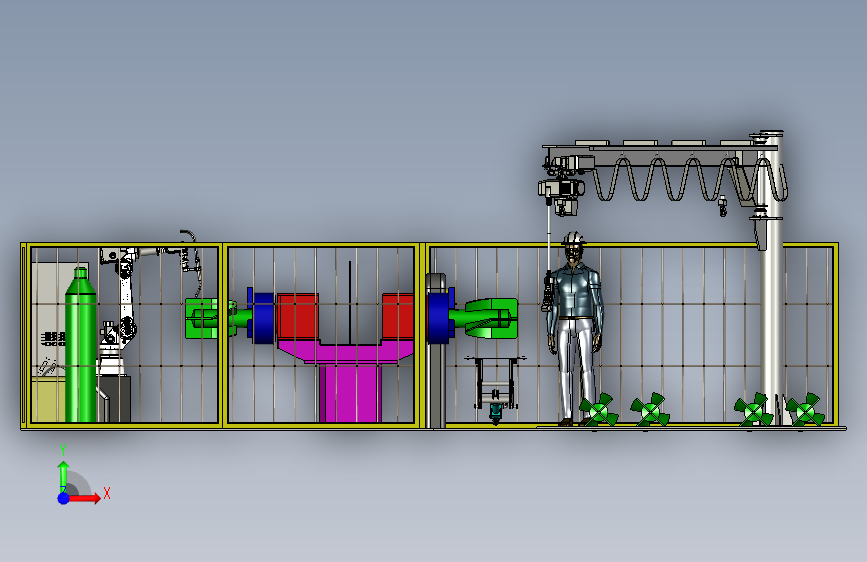Screen dimensions: 867x562
Task: Select the small cart with teal wheel
Action: pos(495,390)
